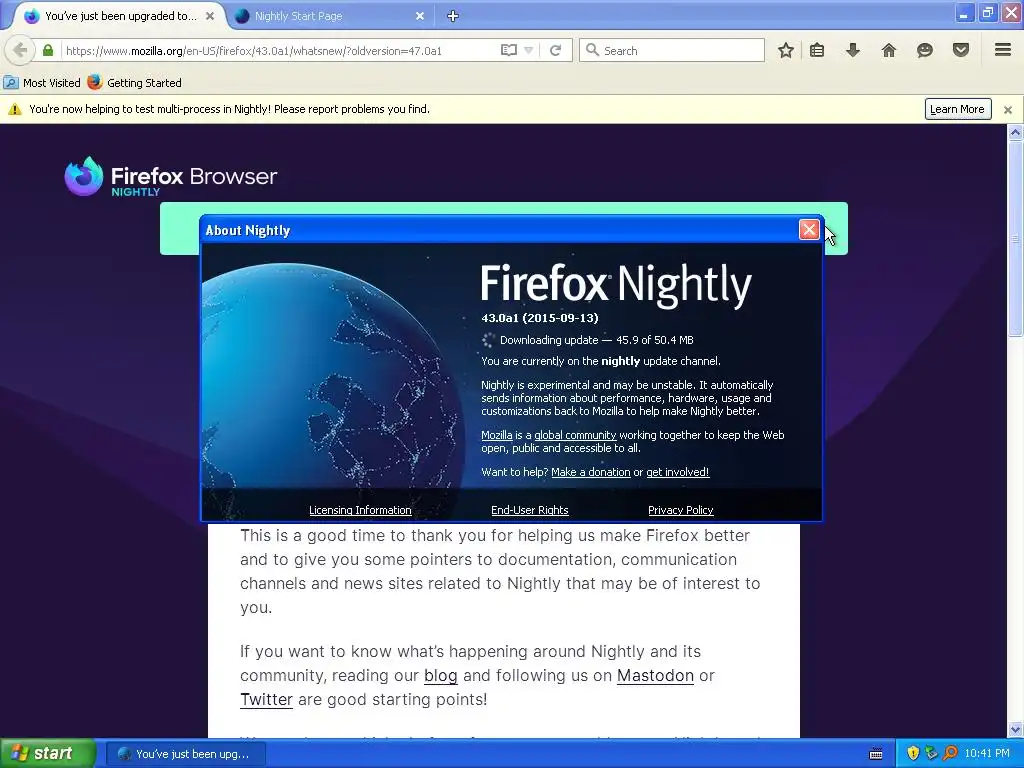Open the Hello chat smiley icon
Viewport: 1024px width, 768px height.
925,50
